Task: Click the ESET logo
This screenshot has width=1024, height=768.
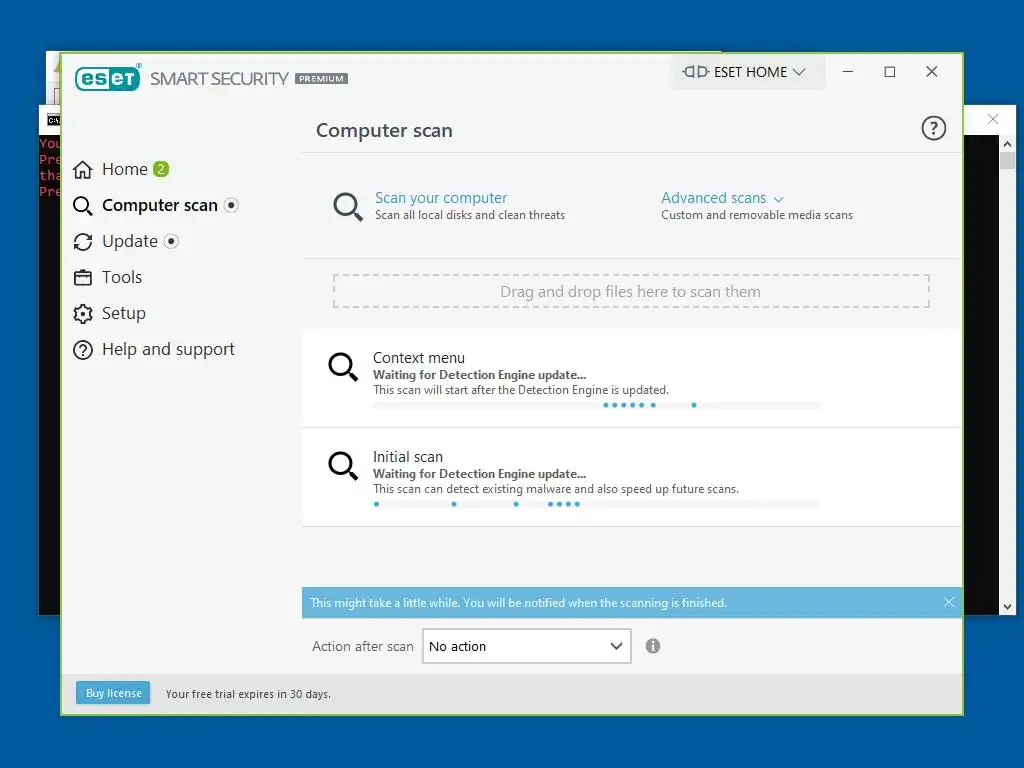Action: point(108,78)
